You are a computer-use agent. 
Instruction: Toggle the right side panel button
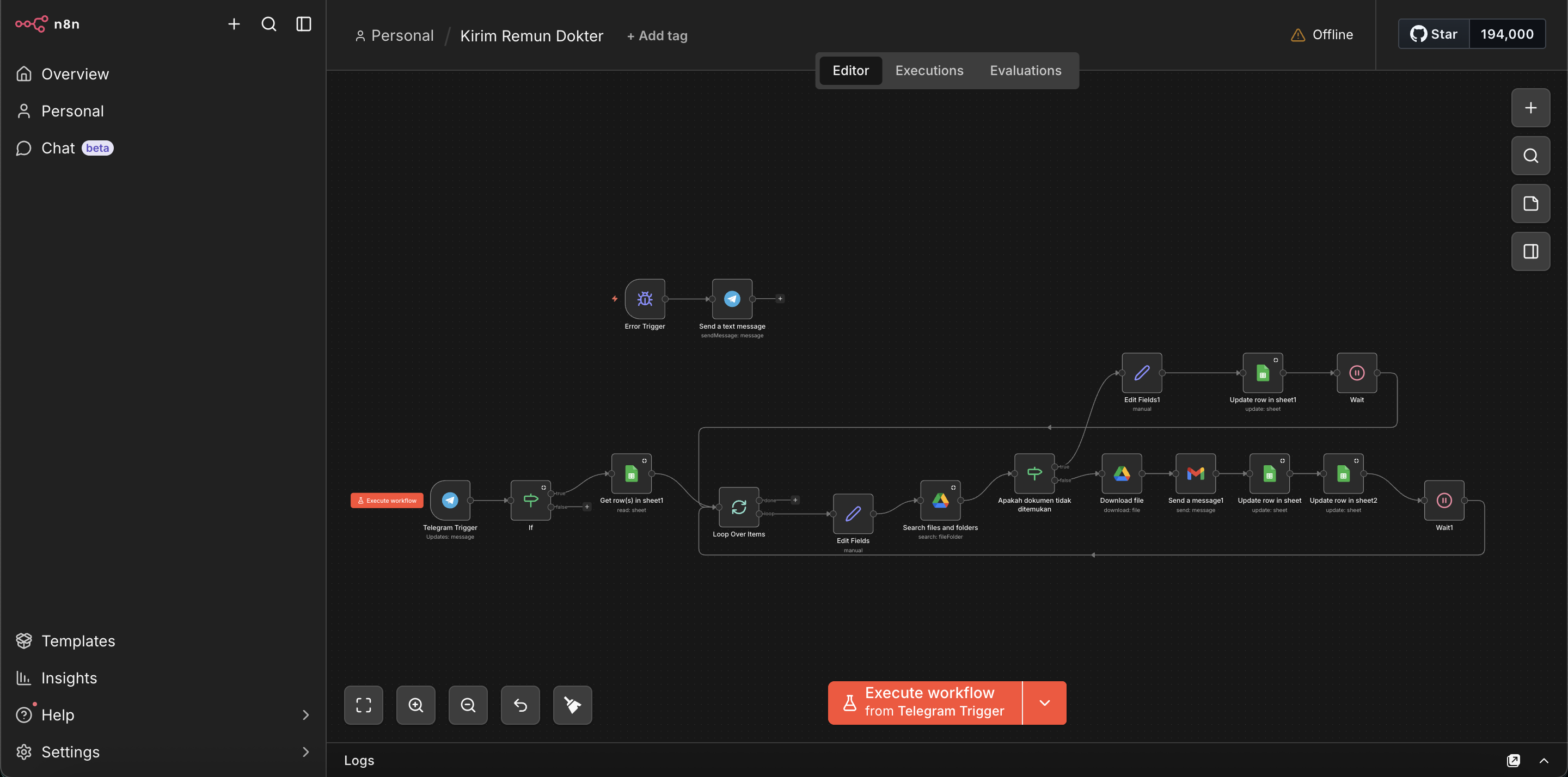(x=1530, y=251)
